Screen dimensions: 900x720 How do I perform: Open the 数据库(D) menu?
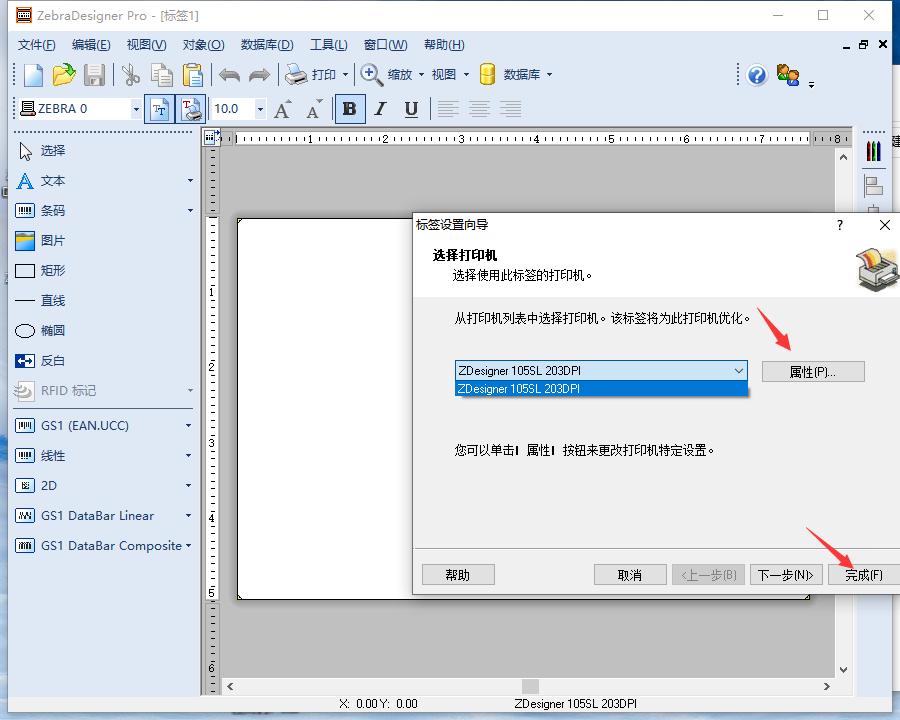pyautogui.click(x=267, y=44)
